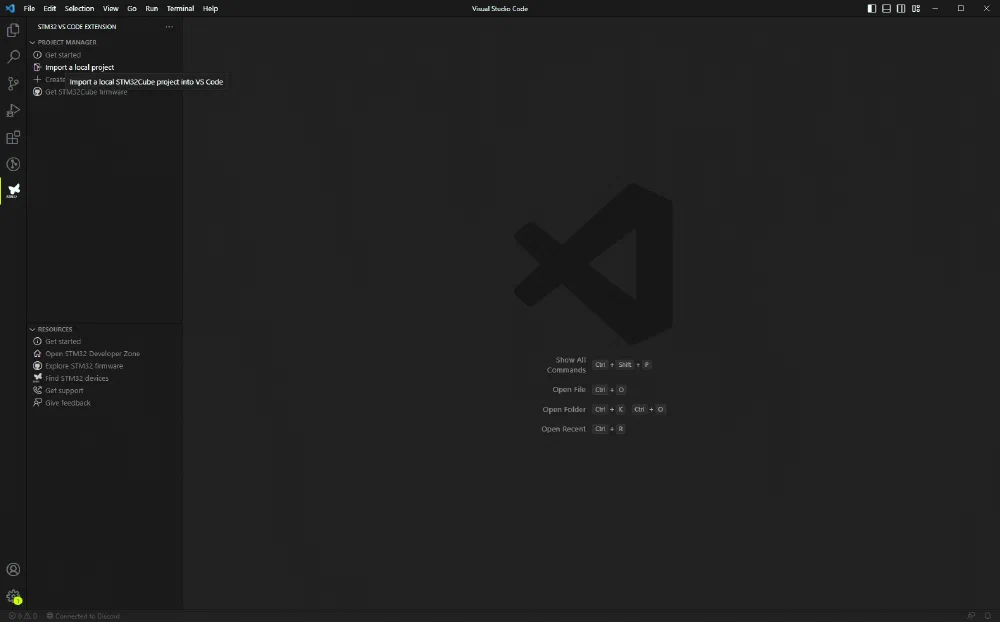Open the Manage gear icon
Viewport: 1000px width, 622px height.
pos(13,596)
